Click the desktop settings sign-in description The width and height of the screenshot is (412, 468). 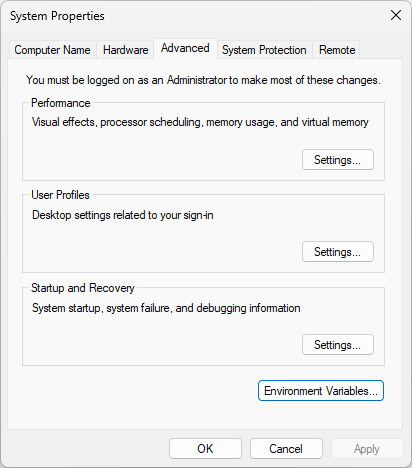coord(123,215)
